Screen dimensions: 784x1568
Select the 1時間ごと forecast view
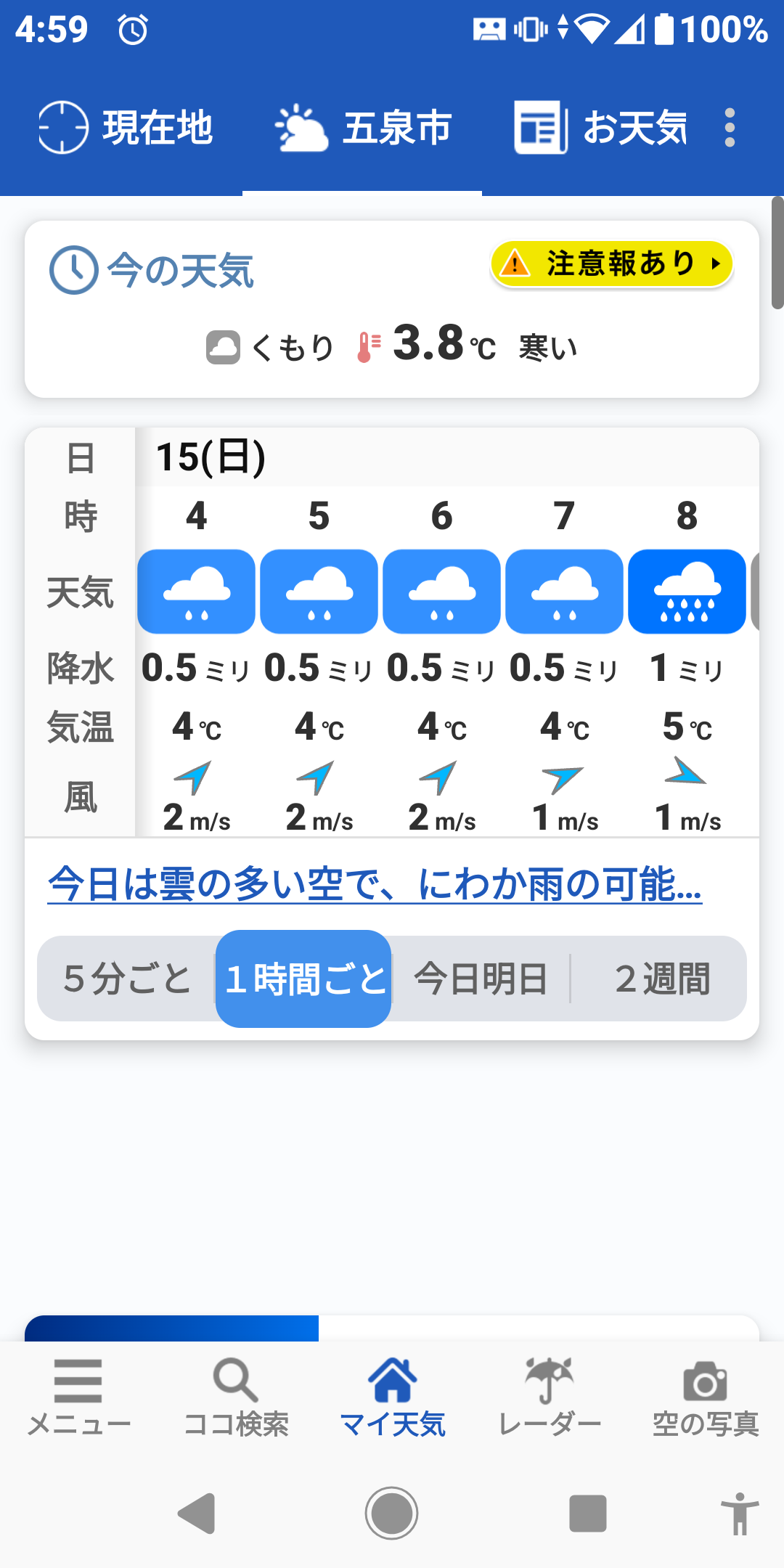(304, 979)
